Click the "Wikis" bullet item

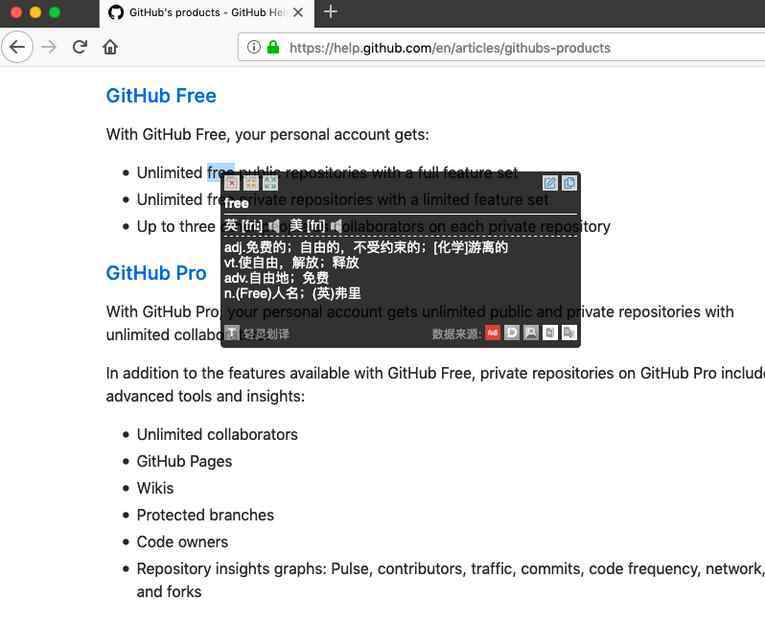(x=155, y=488)
